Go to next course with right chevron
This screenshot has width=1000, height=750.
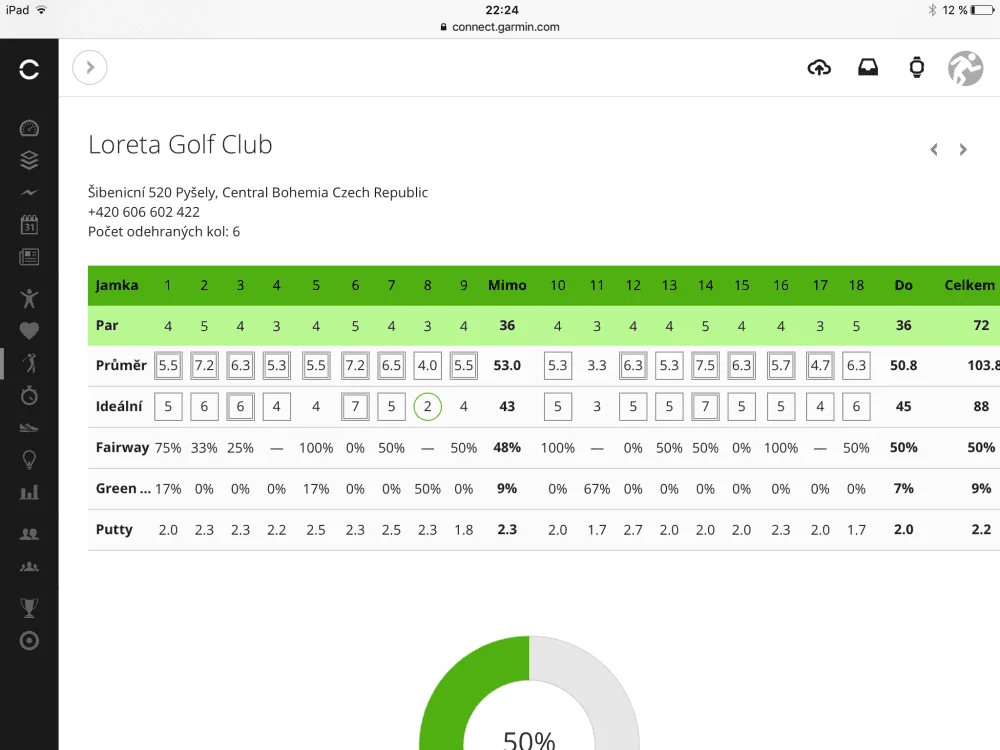tap(963, 150)
